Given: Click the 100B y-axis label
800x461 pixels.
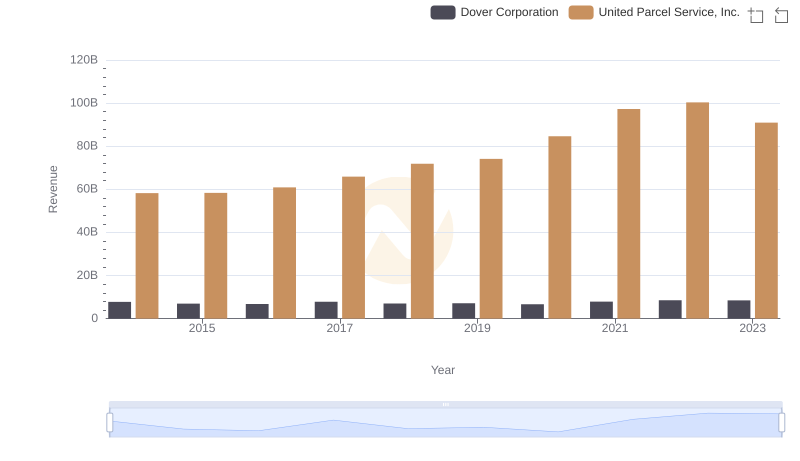Looking at the screenshot, I should pos(84,103).
